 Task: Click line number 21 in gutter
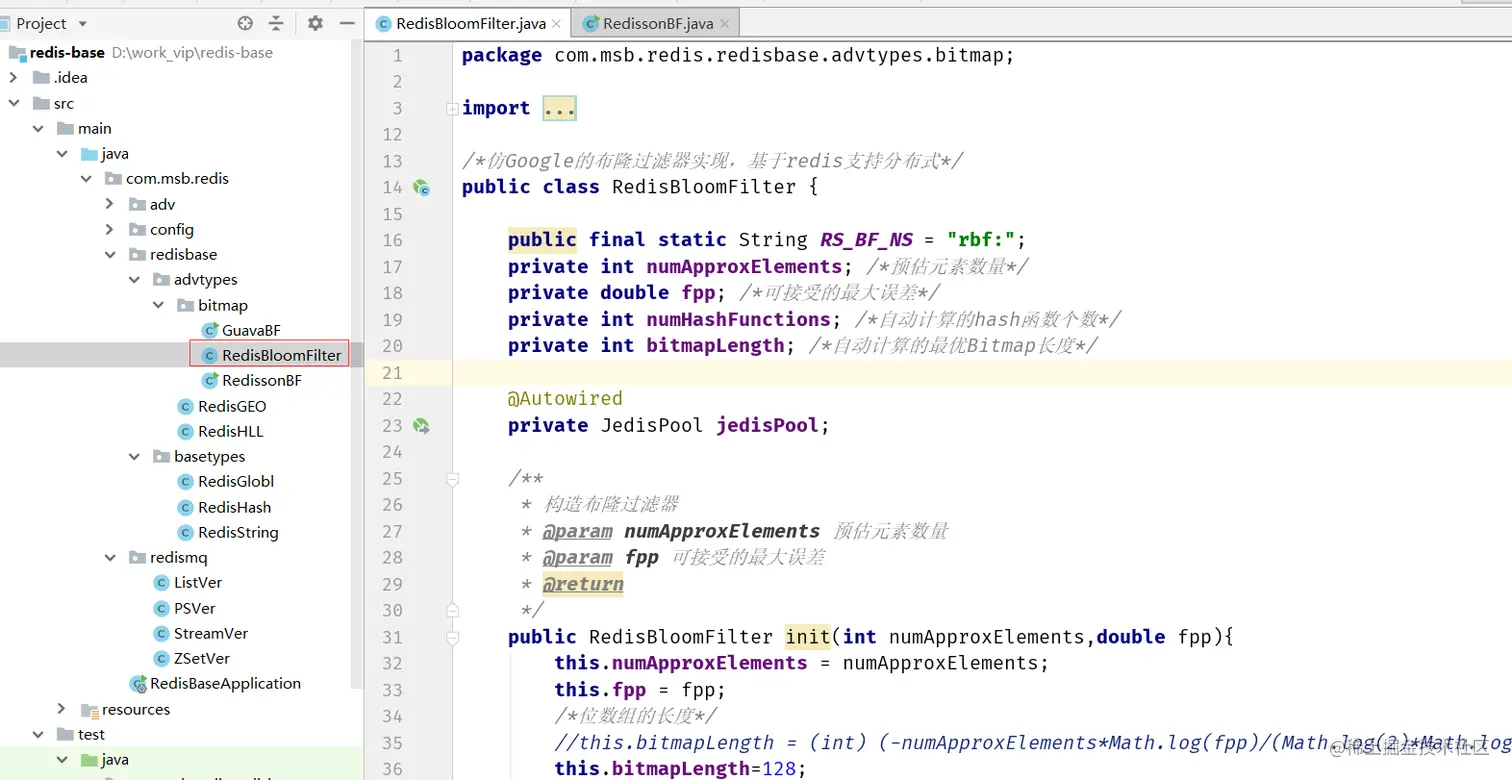392,372
